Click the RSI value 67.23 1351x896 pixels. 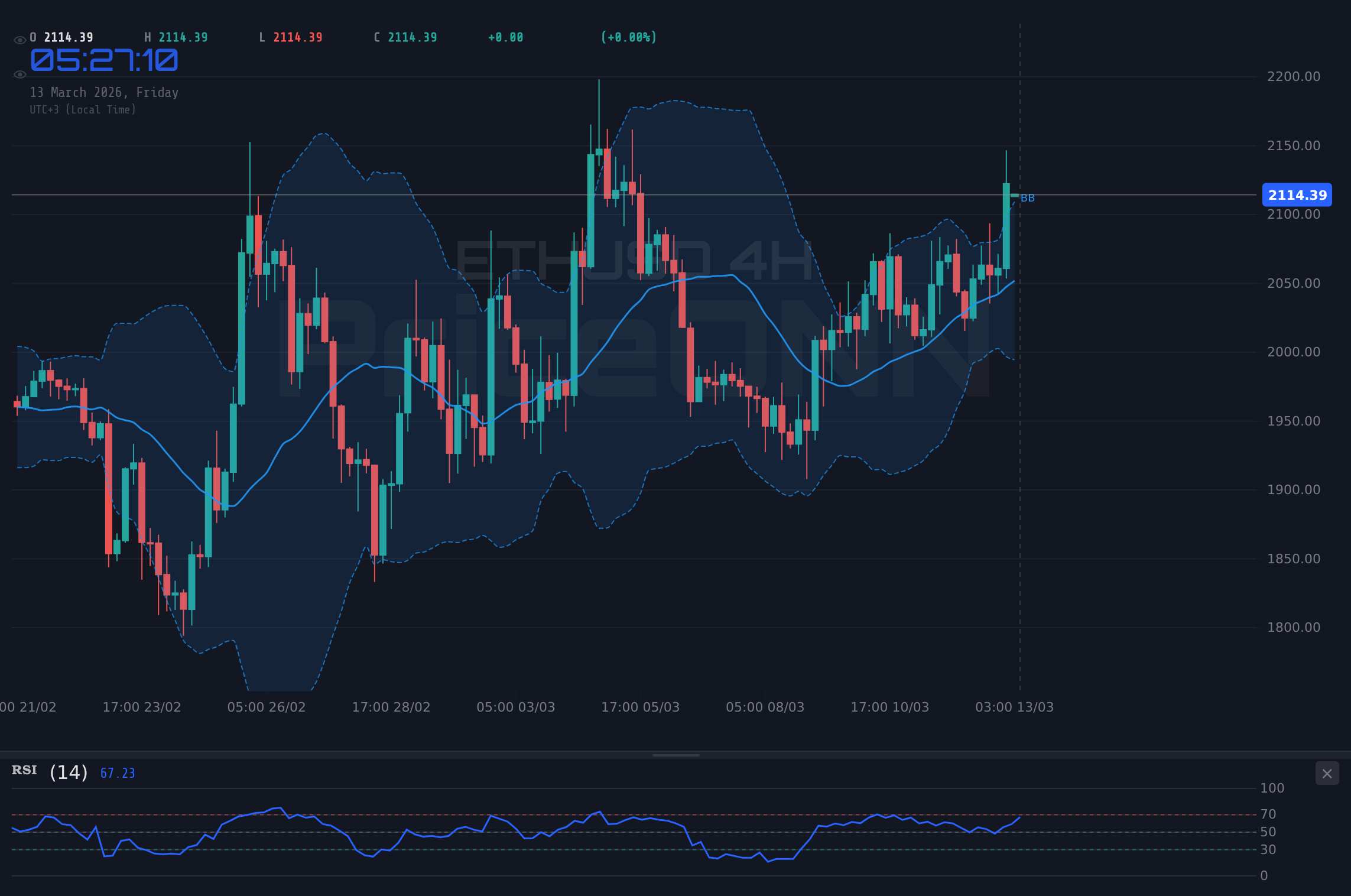coord(118,773)
